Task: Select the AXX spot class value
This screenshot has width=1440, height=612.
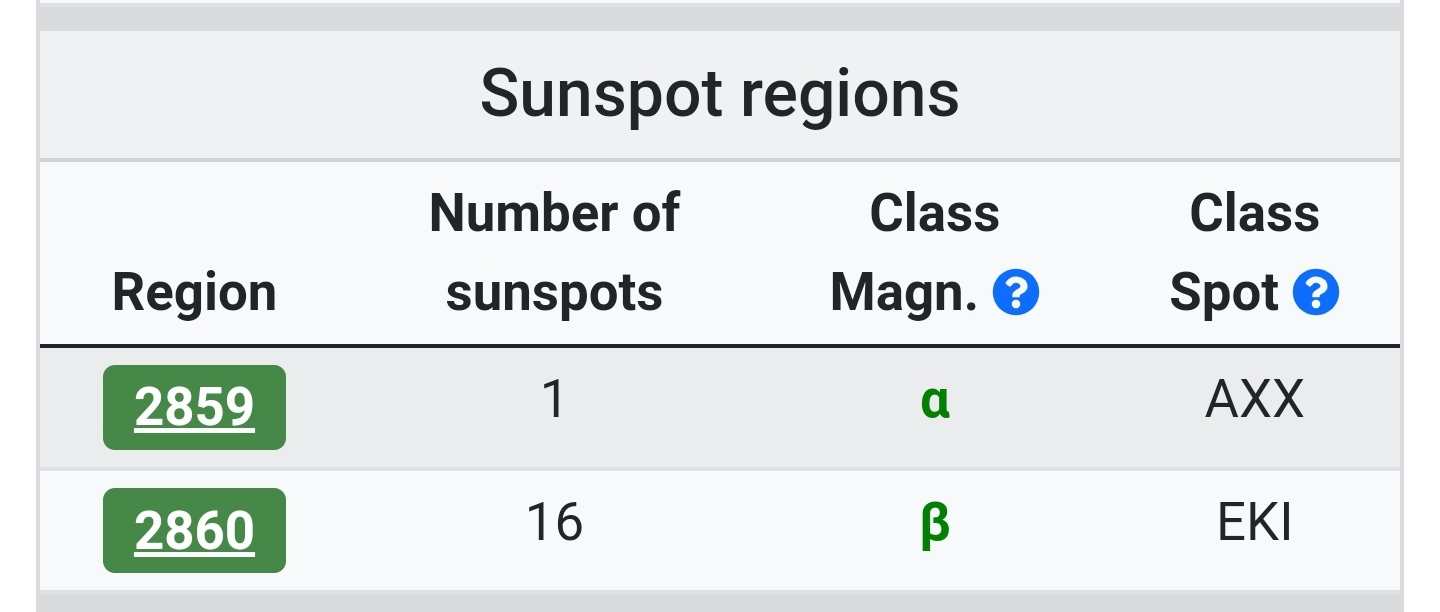Action: point(1255,401)
